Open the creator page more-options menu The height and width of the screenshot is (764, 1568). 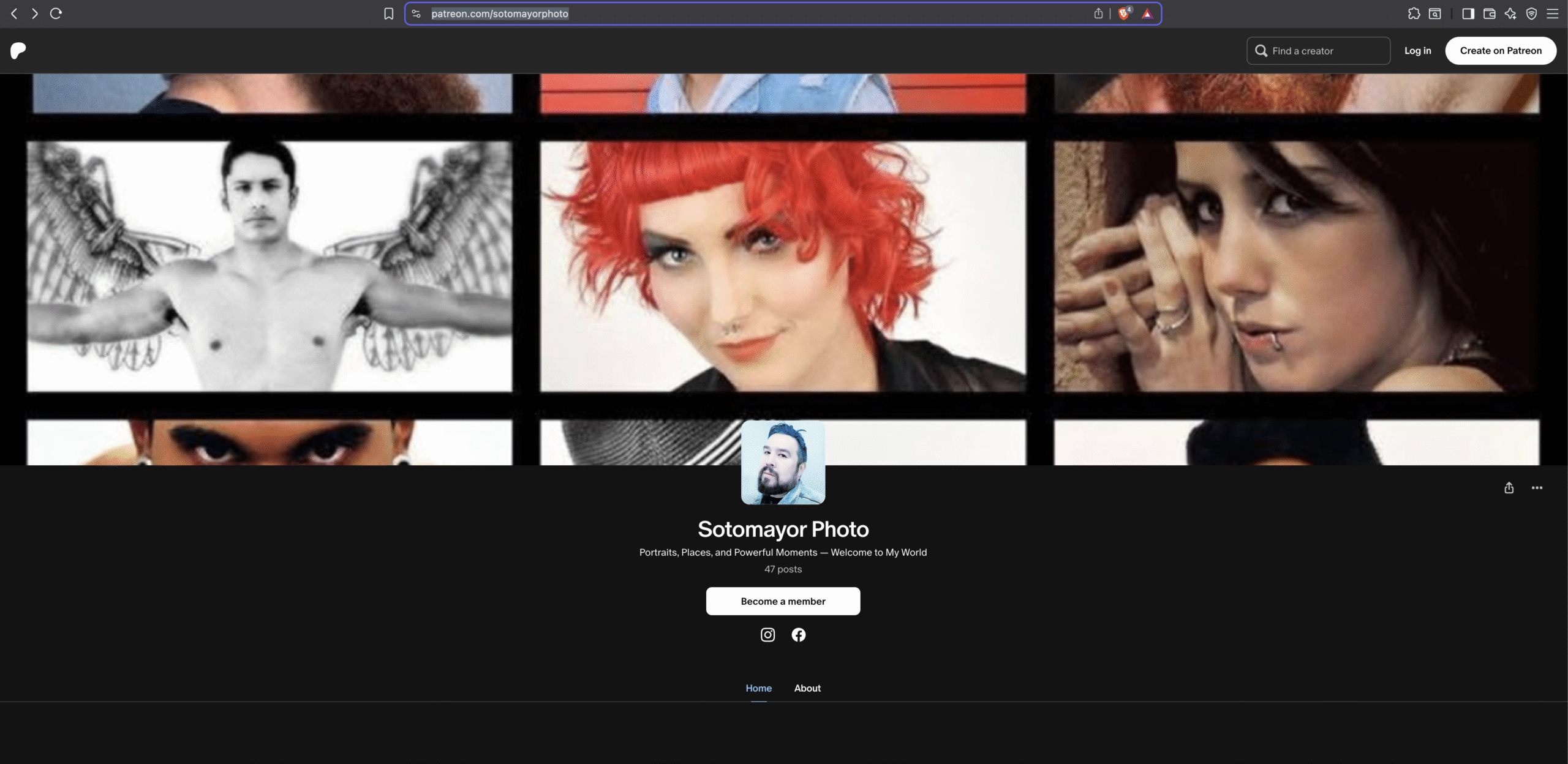1538,487
